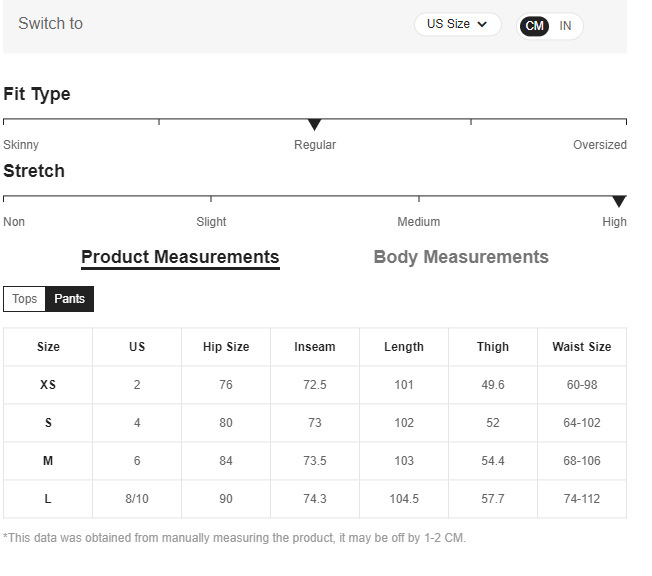
Task: Click the Thigh column header
Action: 493,347
